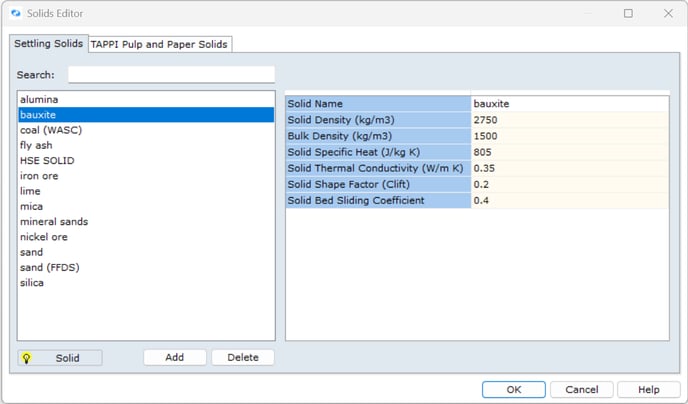Select alumina in the solids list
Viewport: 688px width, 404px height.
pos(40,100)
